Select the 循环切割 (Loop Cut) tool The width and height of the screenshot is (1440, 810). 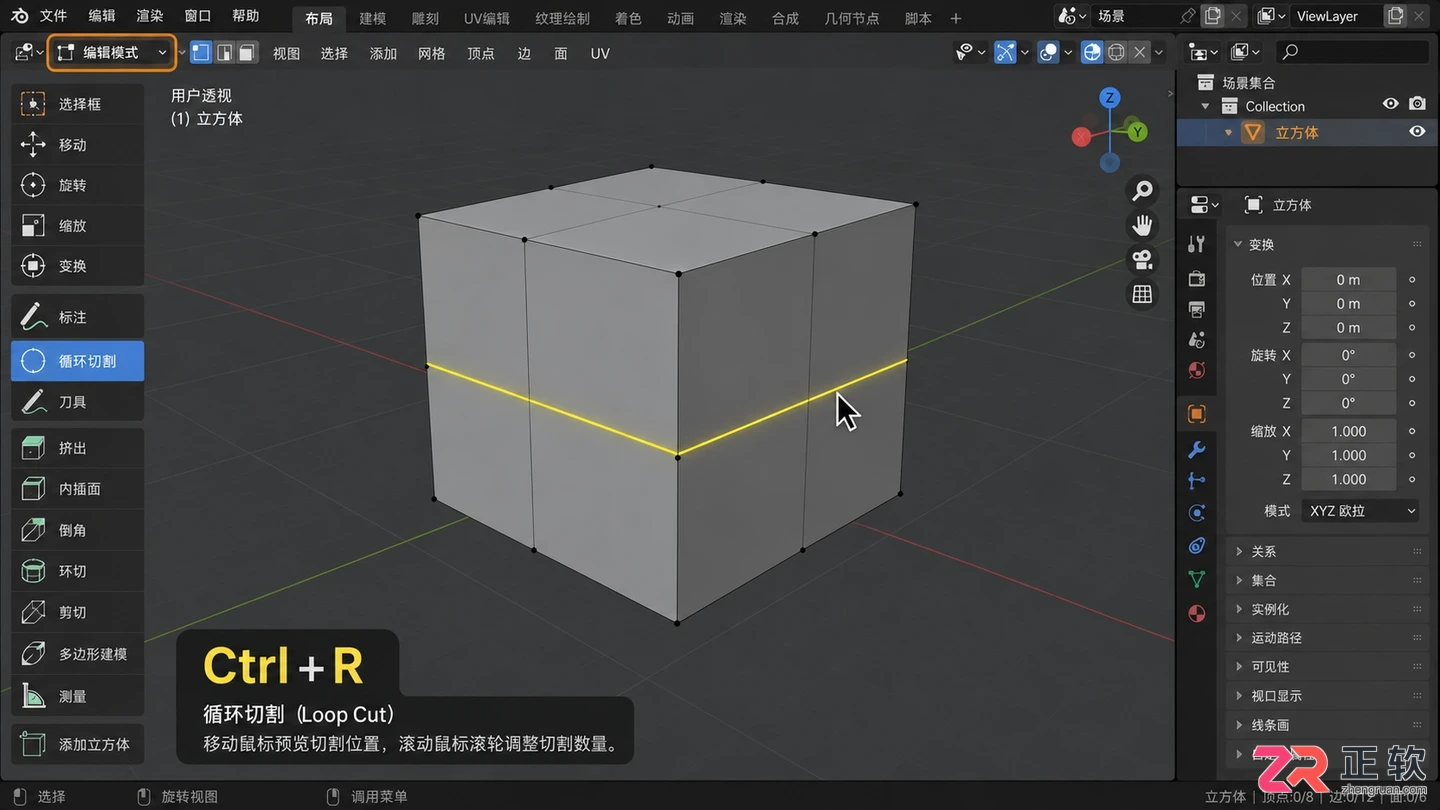[77, 361]
